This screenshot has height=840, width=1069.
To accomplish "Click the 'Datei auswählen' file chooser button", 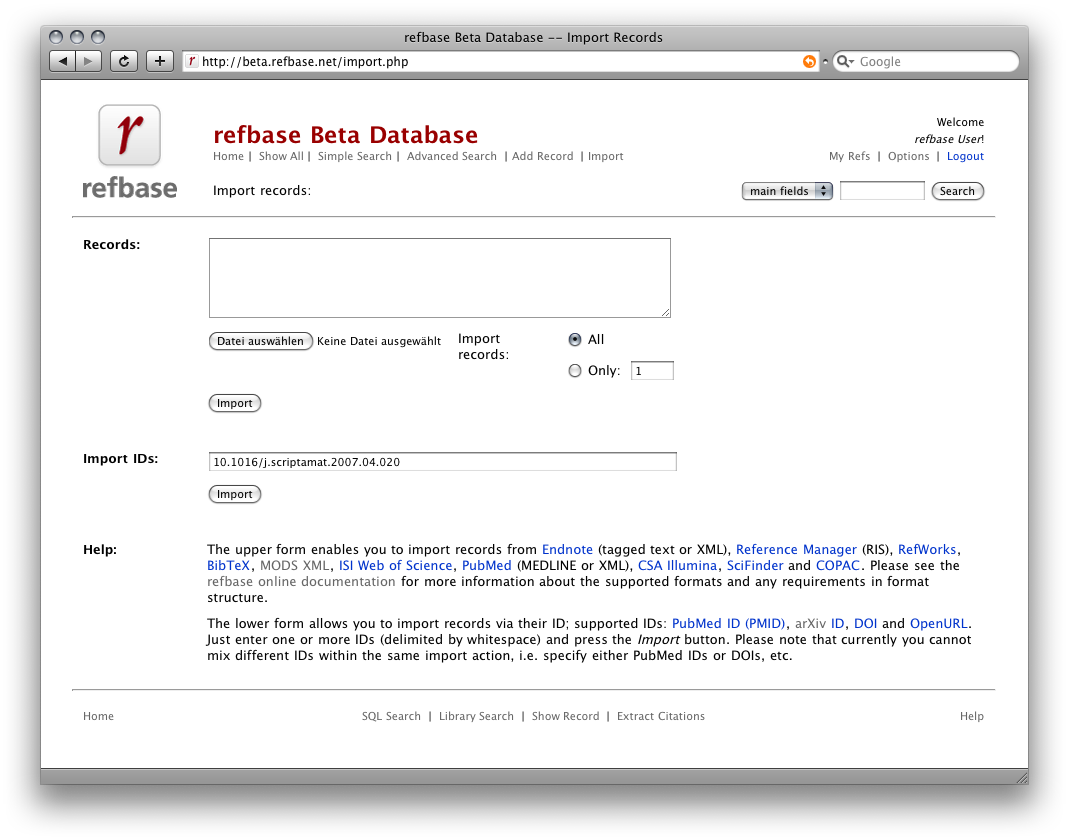I will pyautogui.click(x=260, y=341).
